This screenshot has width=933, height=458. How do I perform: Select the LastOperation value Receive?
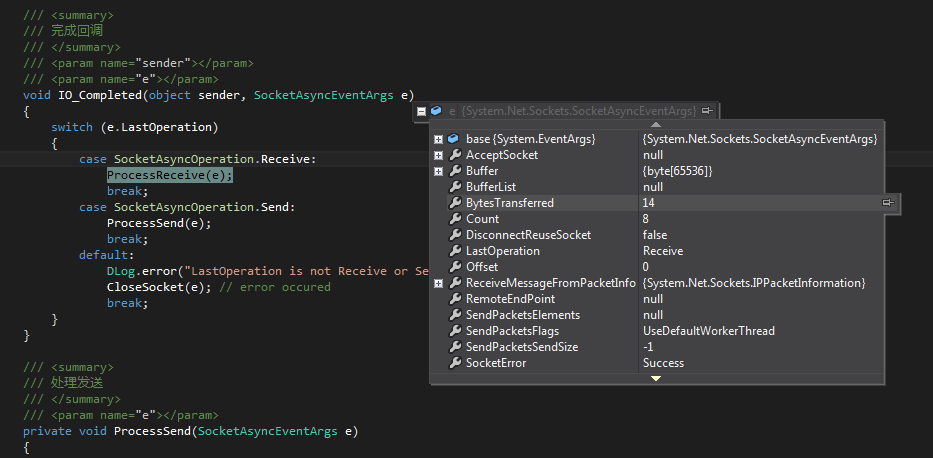(x=663, y=251)
